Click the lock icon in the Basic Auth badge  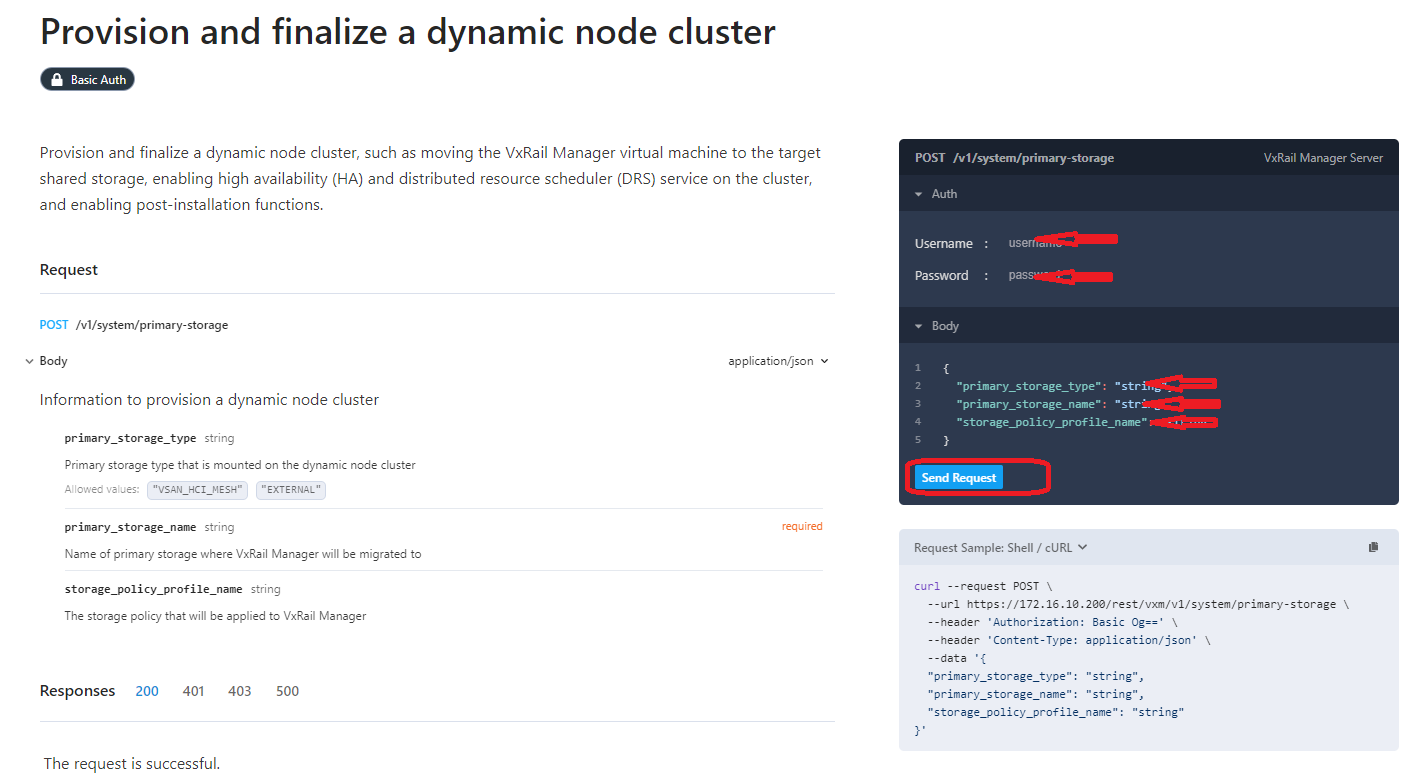[x=58, y=78]
